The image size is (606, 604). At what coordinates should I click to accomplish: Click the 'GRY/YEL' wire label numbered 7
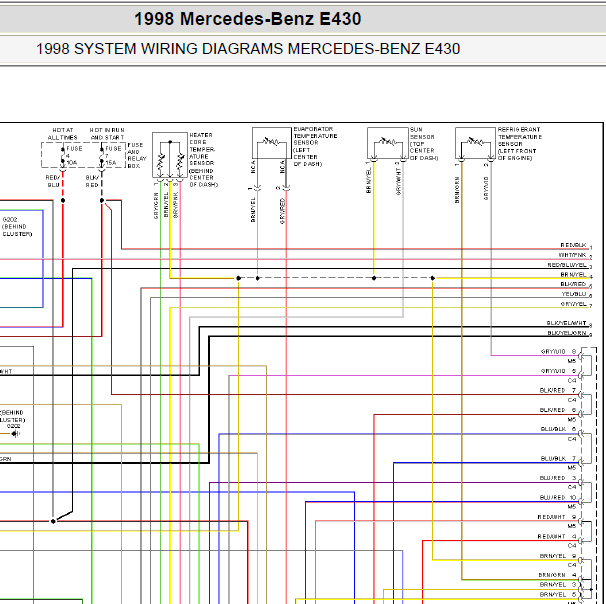point(574,304)
